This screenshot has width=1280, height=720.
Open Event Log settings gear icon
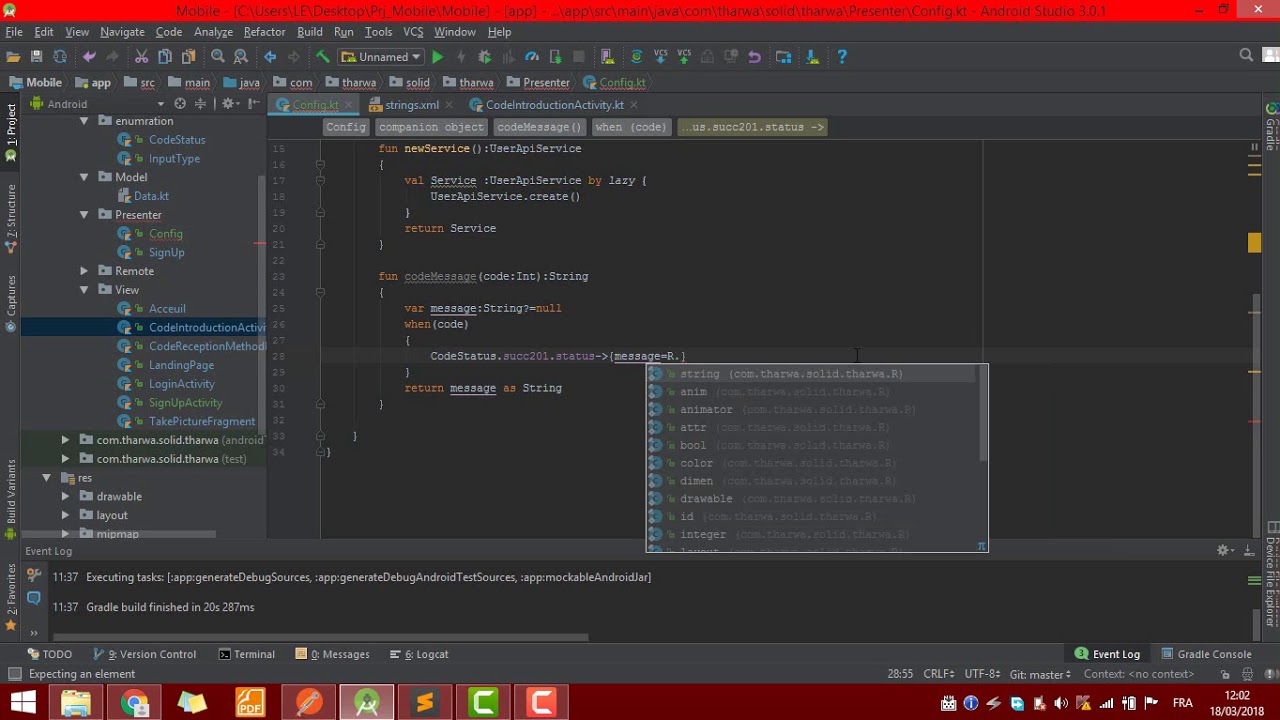coord(1224,551)
